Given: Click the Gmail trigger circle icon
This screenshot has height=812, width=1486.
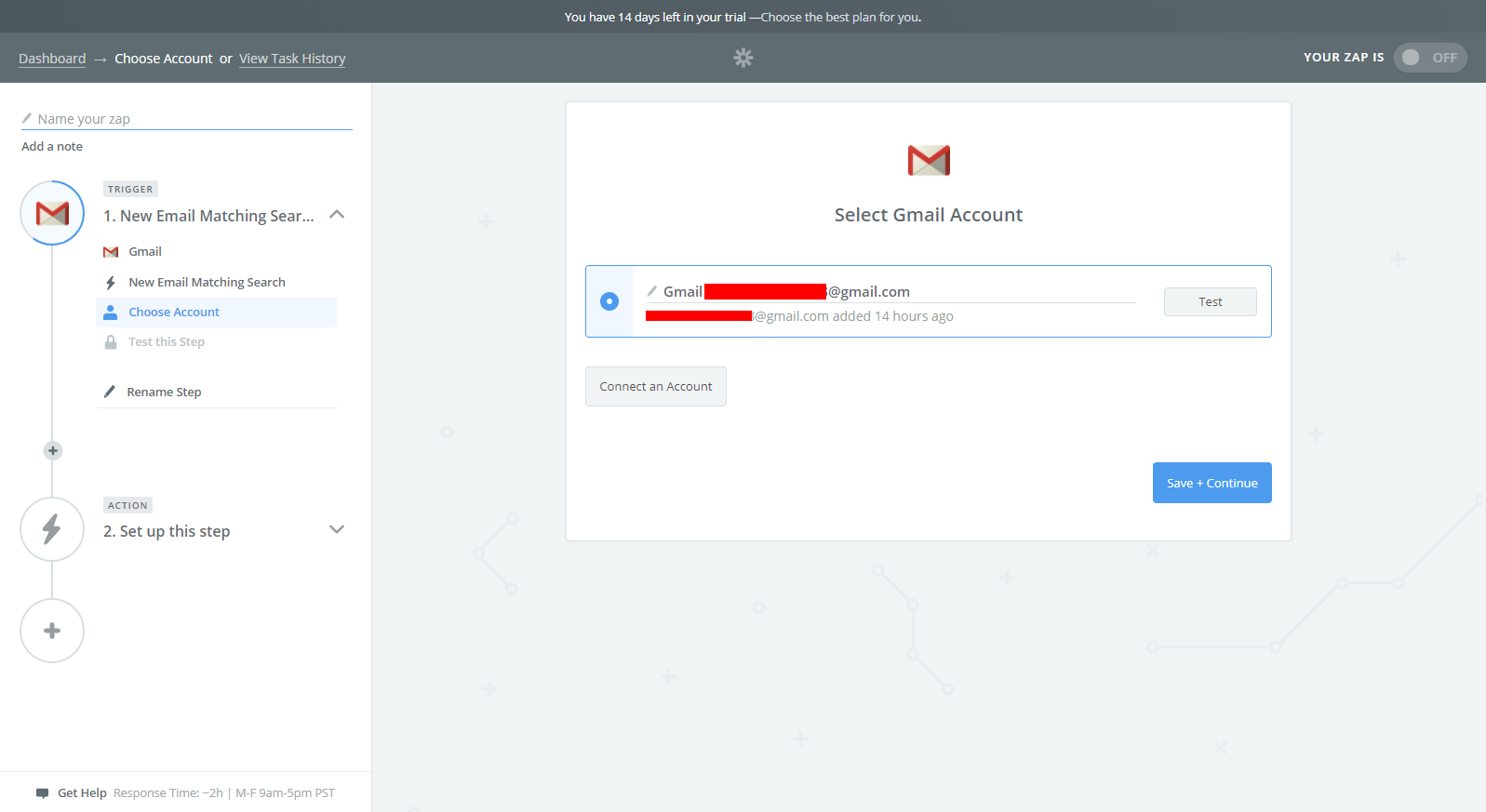Looking at the screenshot, I should click(x=52, y=213).
